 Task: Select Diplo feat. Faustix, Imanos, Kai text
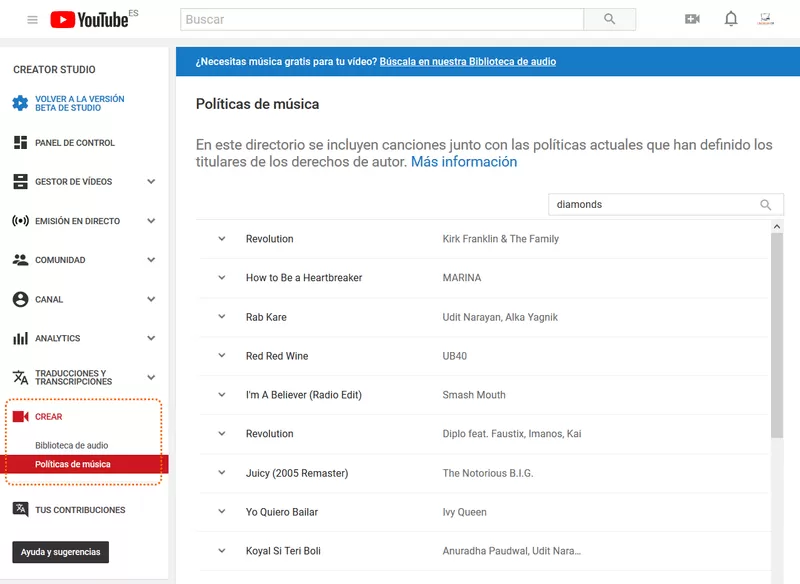tap(512, 434)
